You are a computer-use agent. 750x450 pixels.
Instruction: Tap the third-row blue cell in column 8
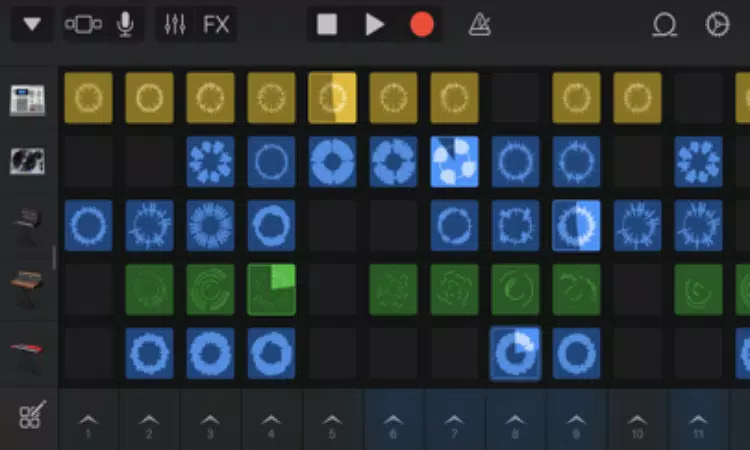click(x=515, y=226)
